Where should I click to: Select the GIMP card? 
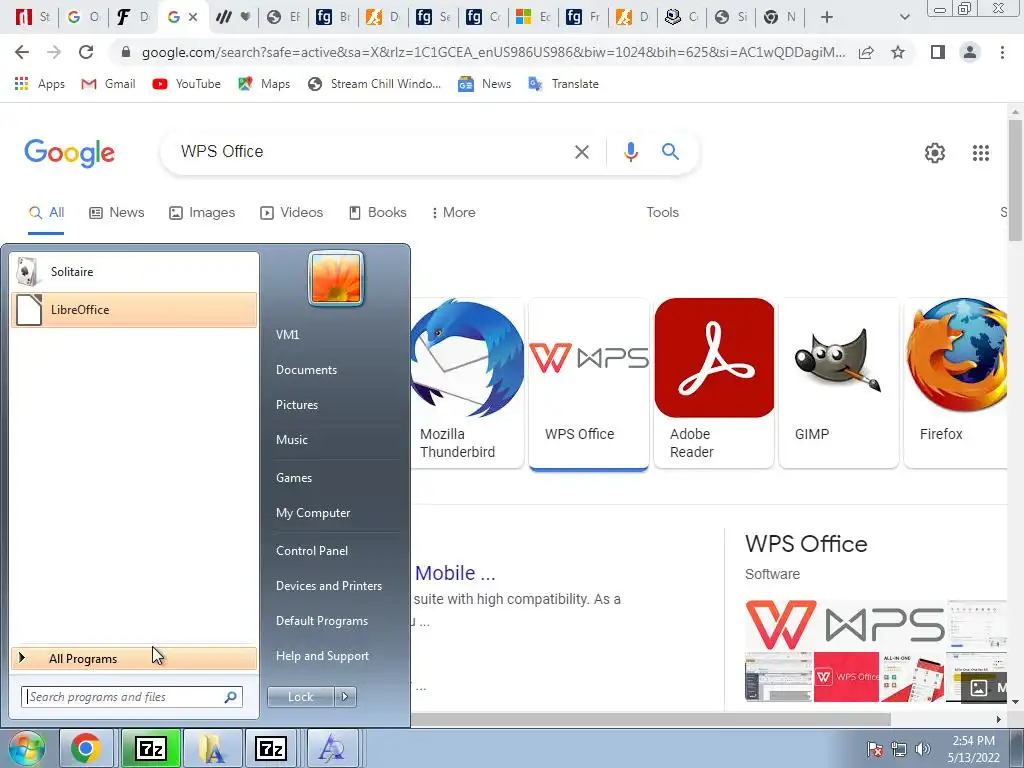[x=839, y=383]
